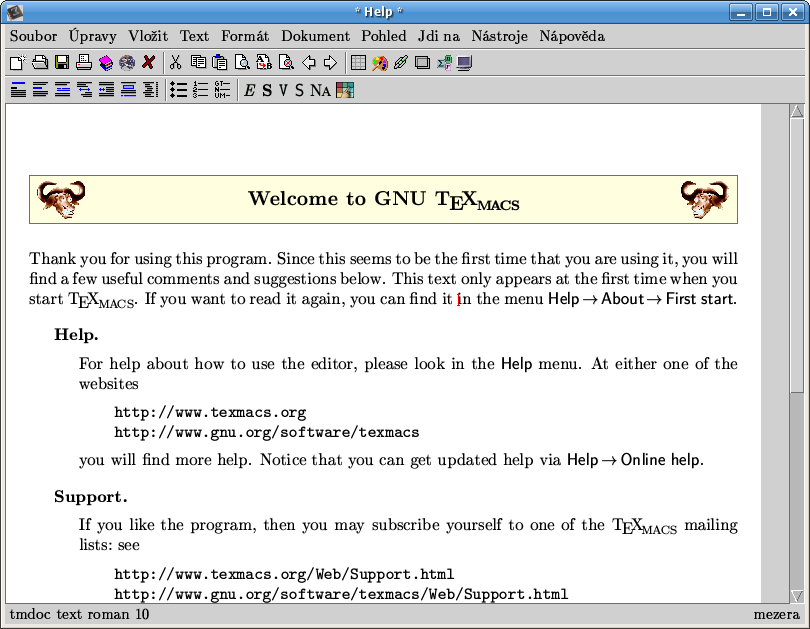The width and height of the screenshot is (810, 629).
Task: Save the document with the floppy disk icon
Action: pos(62,63)
